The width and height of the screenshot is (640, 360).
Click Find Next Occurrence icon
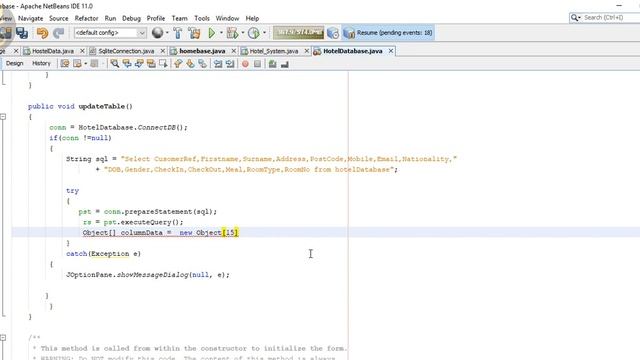click(139, 64)
